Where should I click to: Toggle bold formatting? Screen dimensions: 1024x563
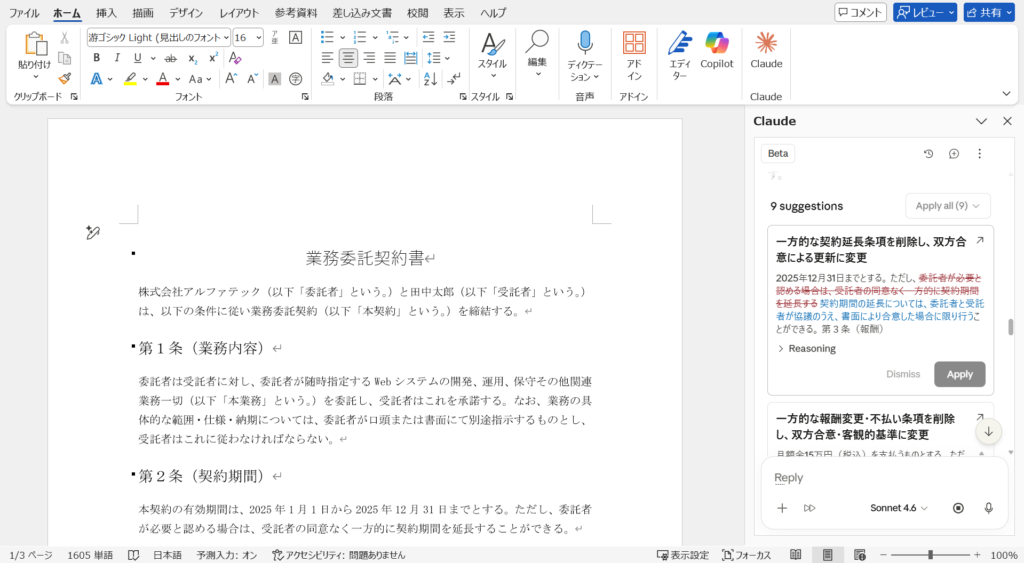[x=96, y=58]
